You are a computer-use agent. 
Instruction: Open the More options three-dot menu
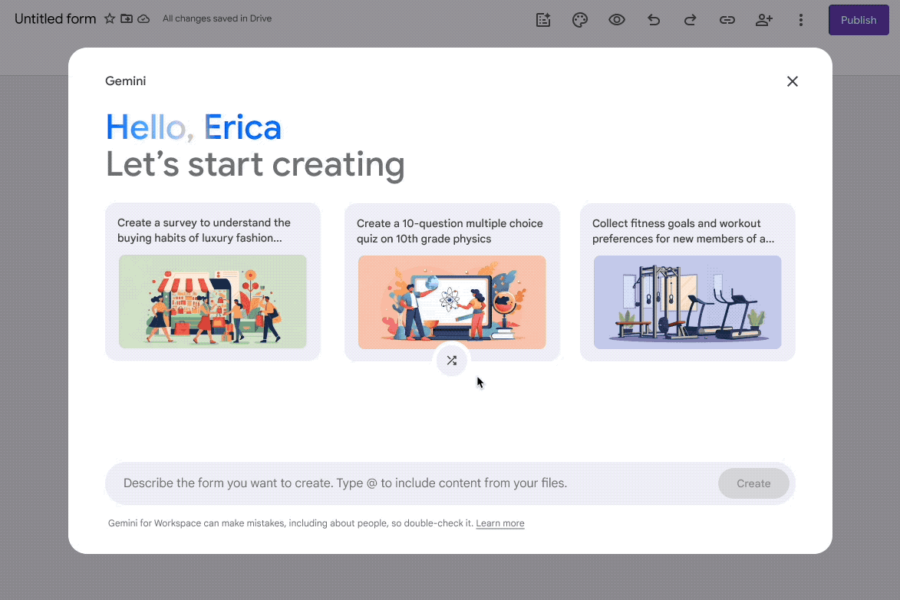pos(801,19)
